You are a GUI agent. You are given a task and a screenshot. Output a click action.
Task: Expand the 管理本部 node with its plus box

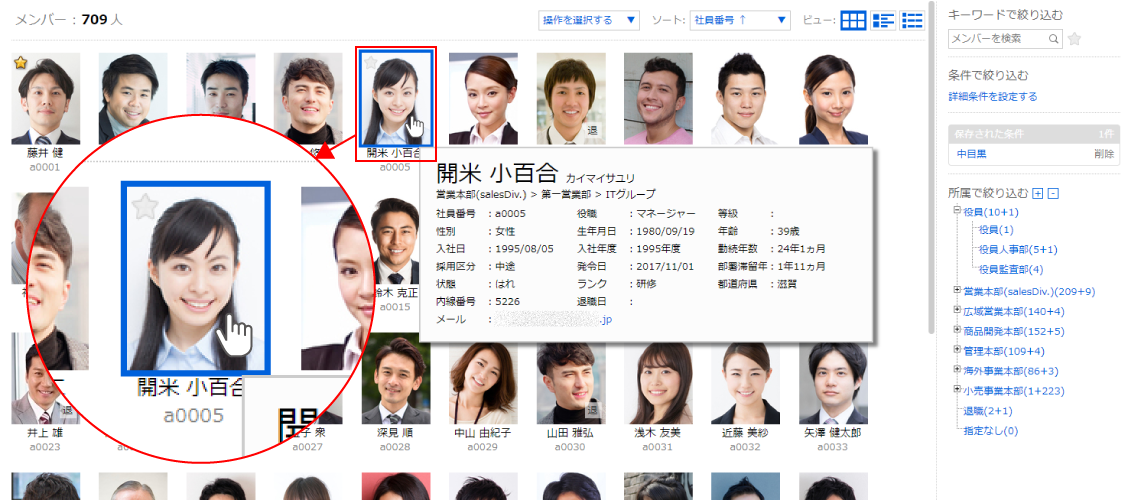coord(958,350)
